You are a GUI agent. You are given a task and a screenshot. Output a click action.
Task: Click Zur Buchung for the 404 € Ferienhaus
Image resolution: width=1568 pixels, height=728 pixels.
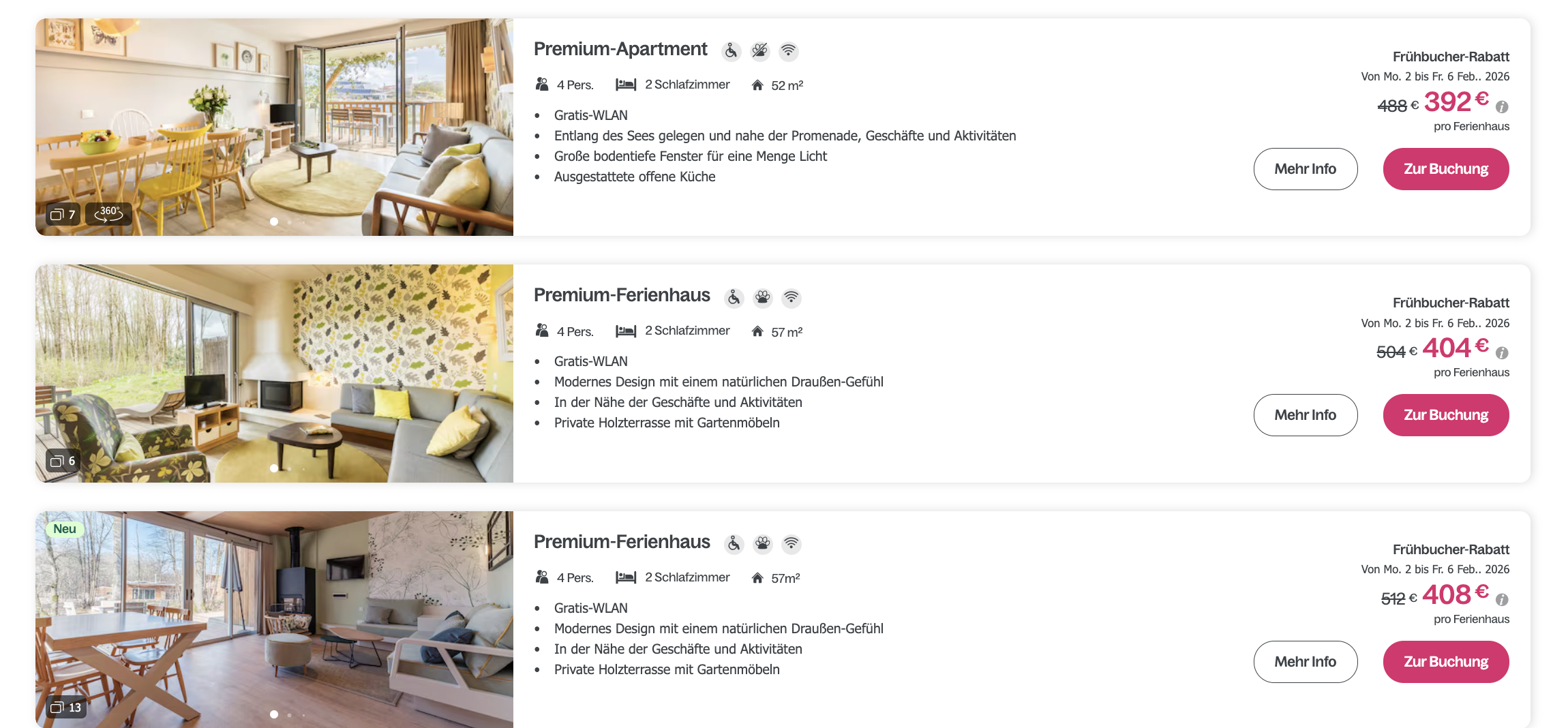(1445, 415)
